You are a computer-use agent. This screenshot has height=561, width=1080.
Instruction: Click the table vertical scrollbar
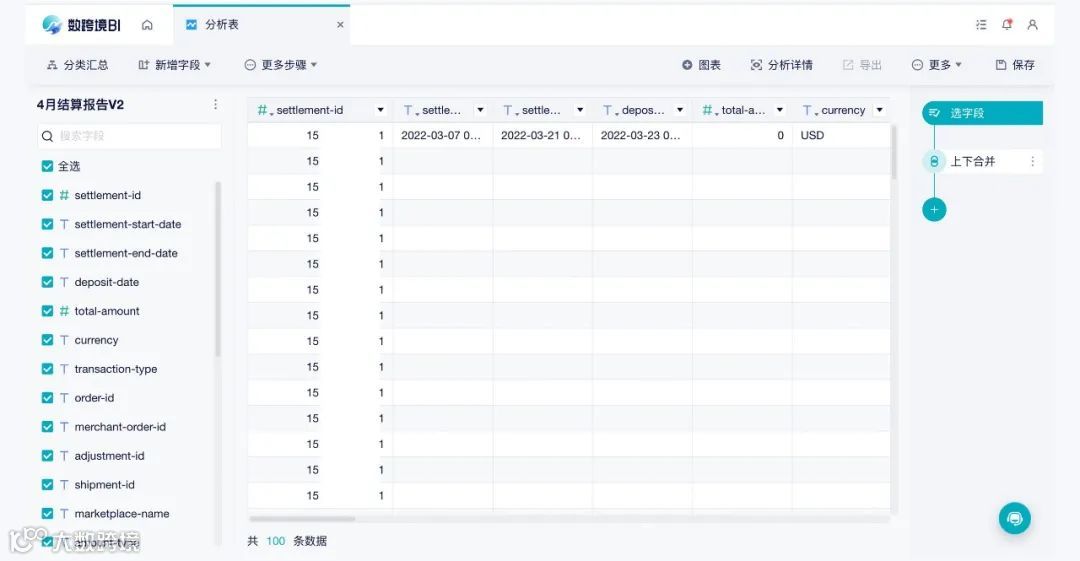[894, 153]
